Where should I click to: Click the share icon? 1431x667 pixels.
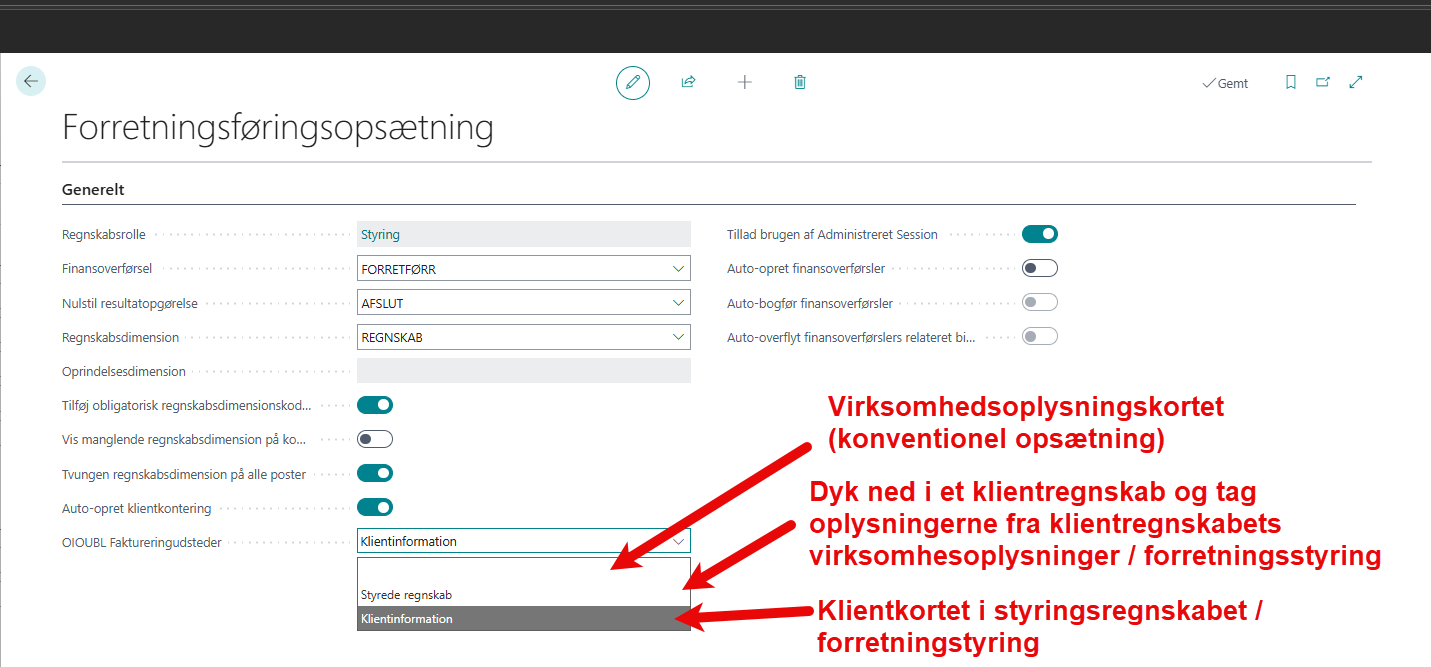coord(688,83)
